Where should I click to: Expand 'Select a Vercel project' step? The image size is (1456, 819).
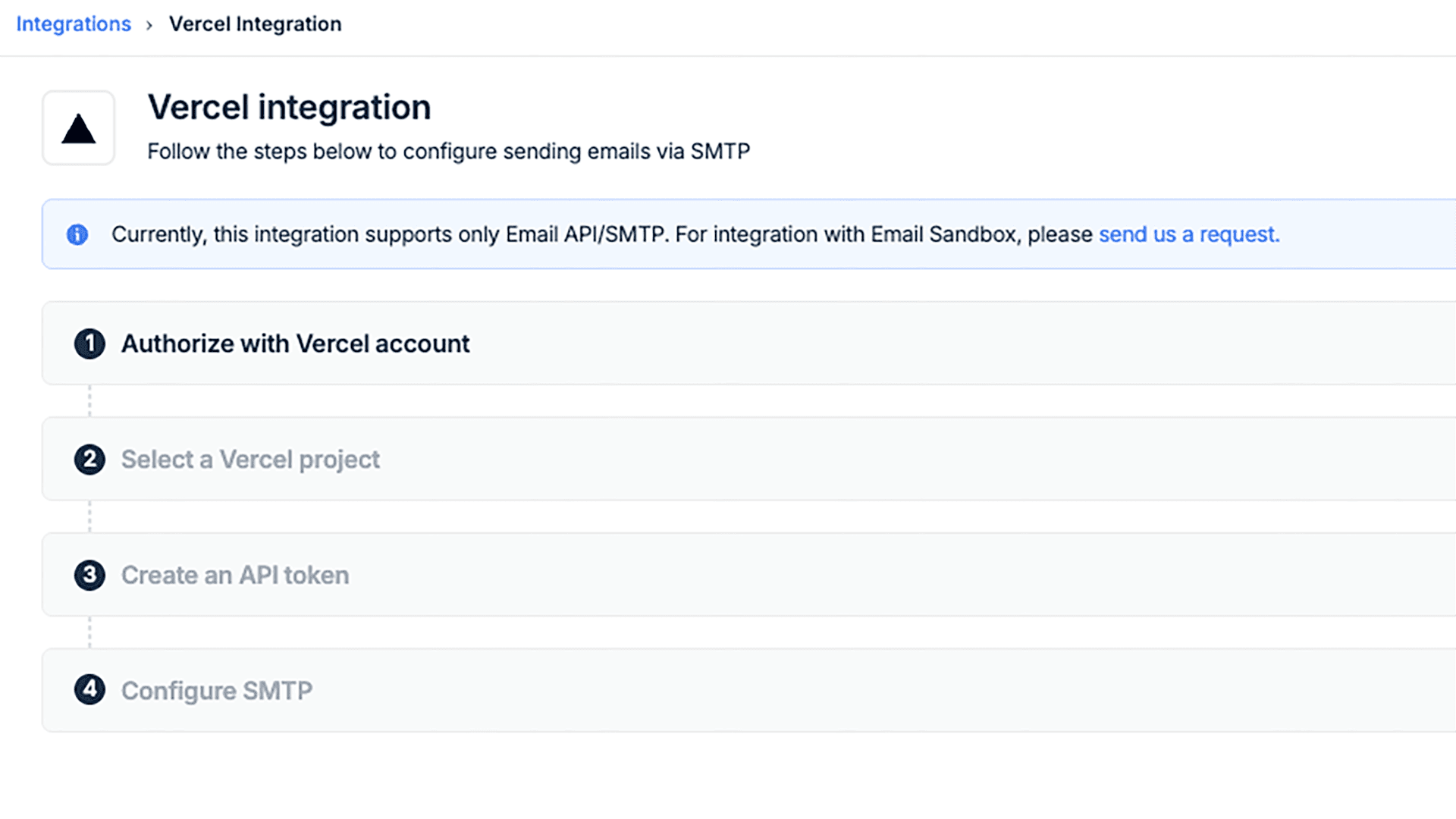coord(758,460)
